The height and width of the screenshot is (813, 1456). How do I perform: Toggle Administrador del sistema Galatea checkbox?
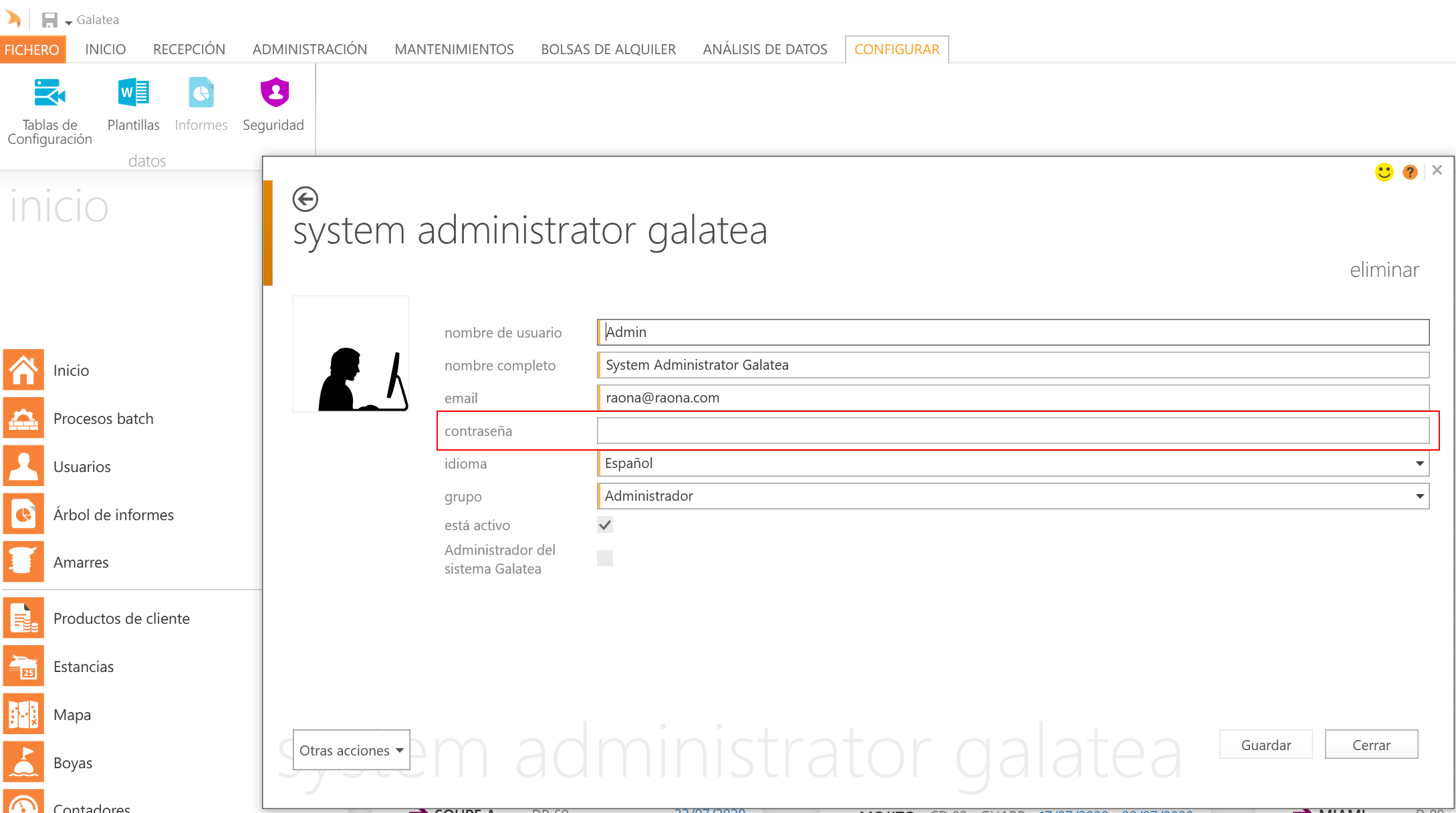point(605,558)
